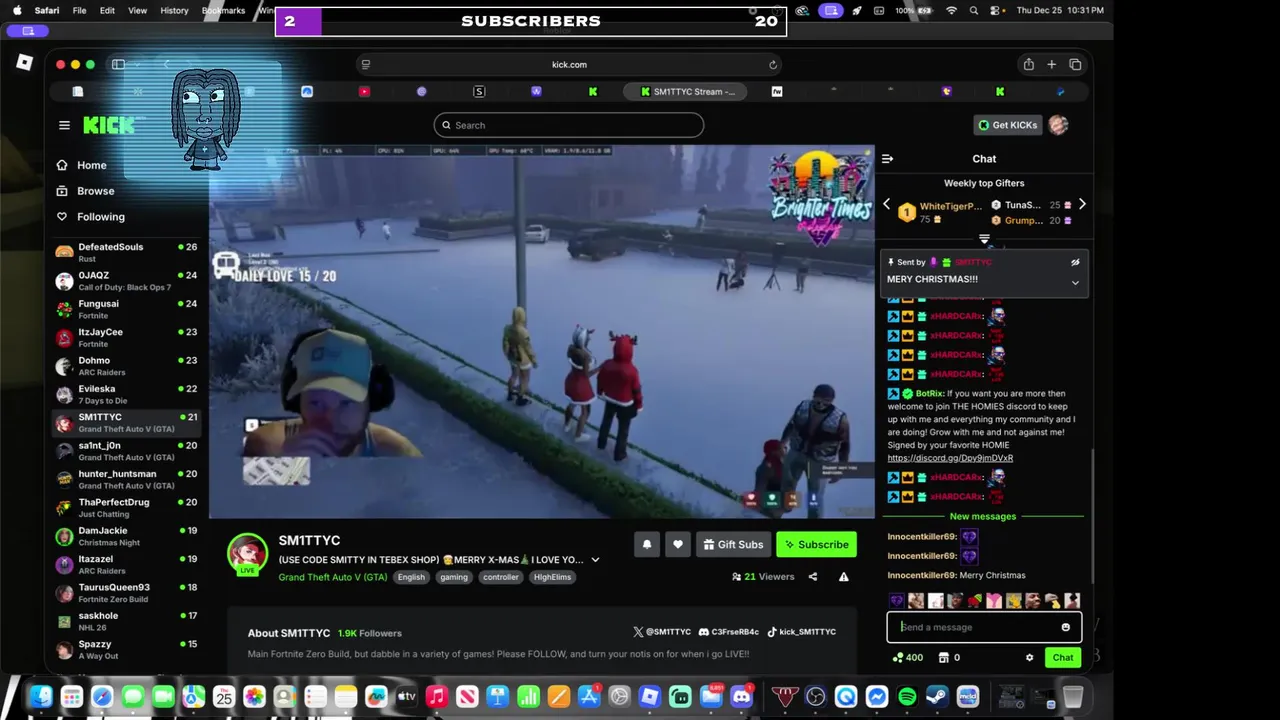Show Safari tab overview
Screen dimensions: 1280x720
pos(1075,65)
